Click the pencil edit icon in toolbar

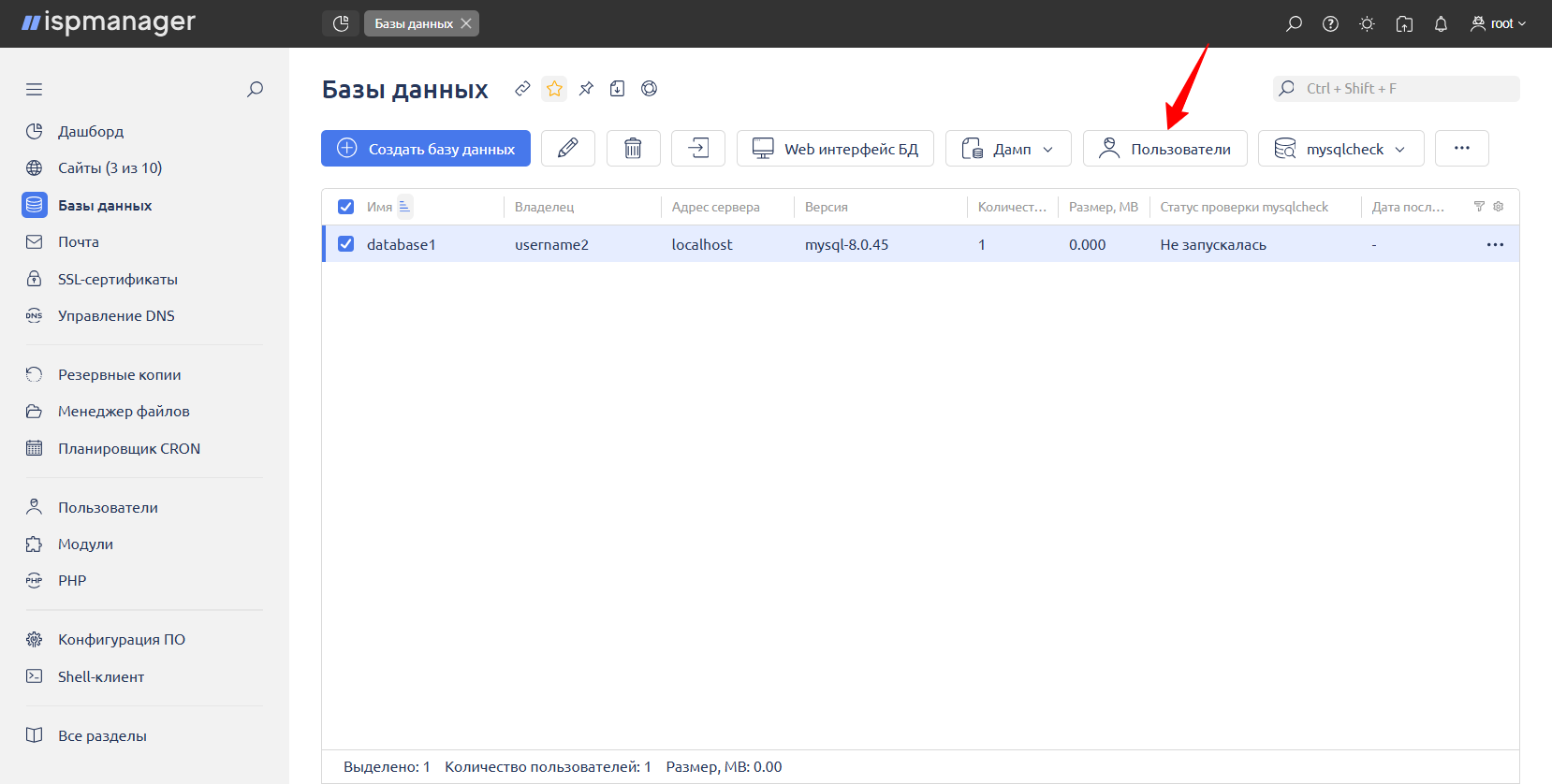567,148
